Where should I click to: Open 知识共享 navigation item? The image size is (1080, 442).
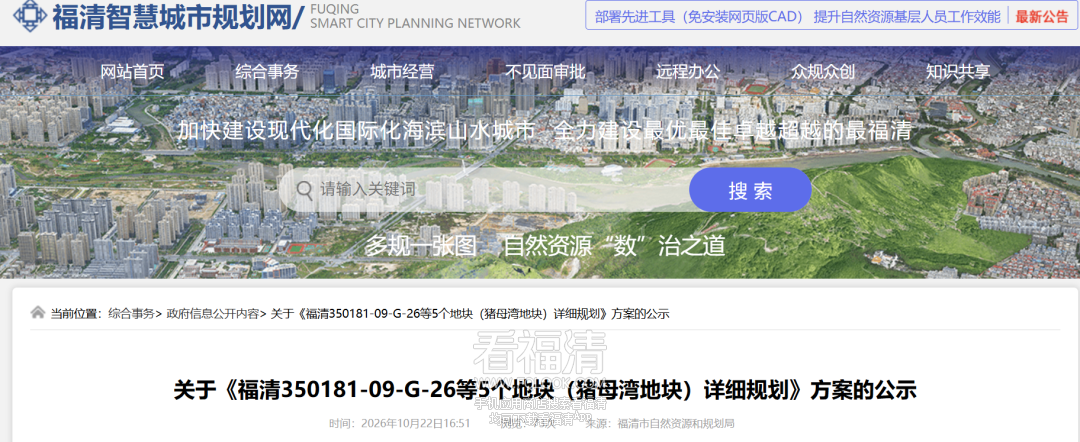pyautogui.click(x=957, y=71)
